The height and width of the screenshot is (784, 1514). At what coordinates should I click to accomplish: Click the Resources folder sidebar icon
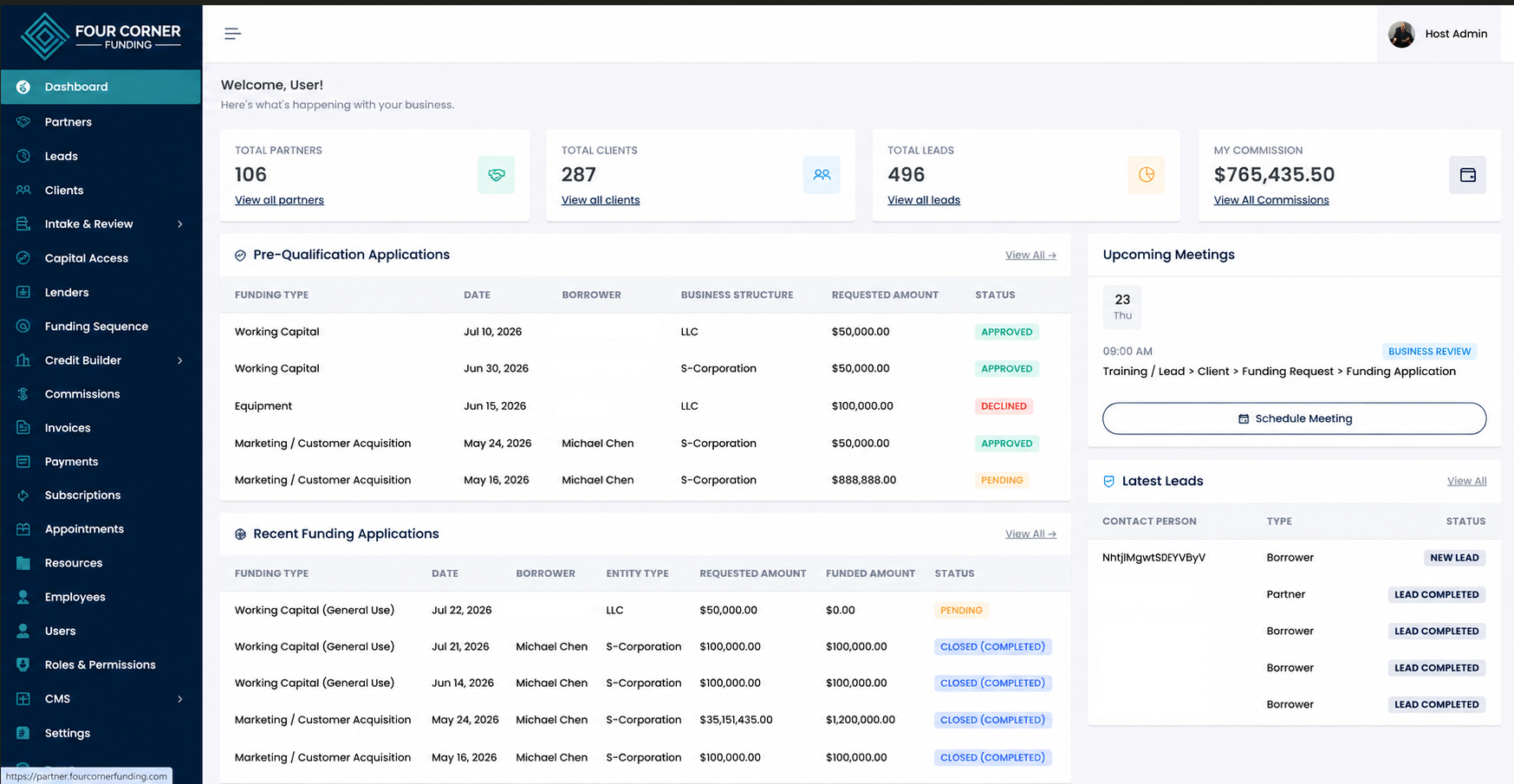(23, 562)
